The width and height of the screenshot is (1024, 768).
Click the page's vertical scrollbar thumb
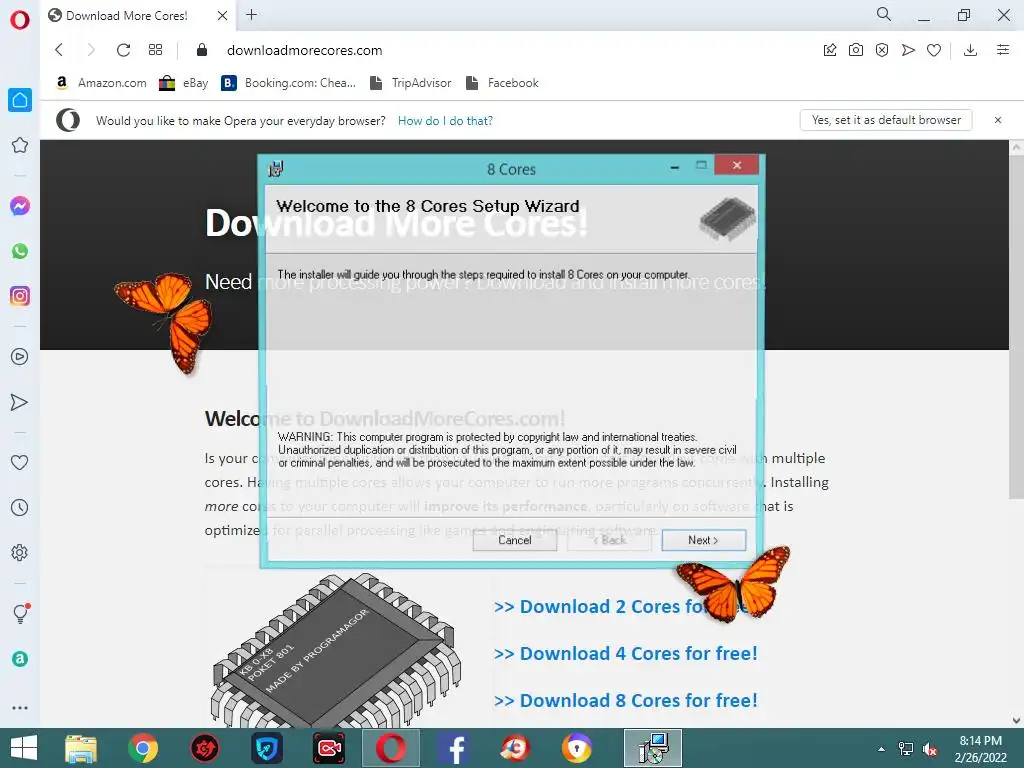(x=1016, y=327)
